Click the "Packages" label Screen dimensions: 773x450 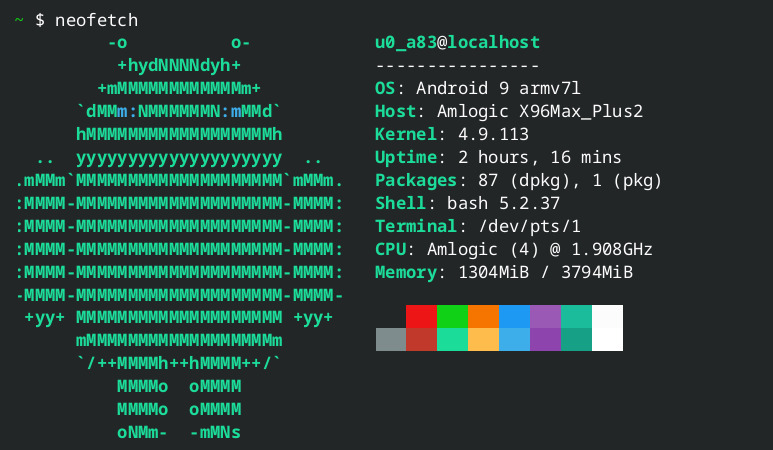point(416,180)
